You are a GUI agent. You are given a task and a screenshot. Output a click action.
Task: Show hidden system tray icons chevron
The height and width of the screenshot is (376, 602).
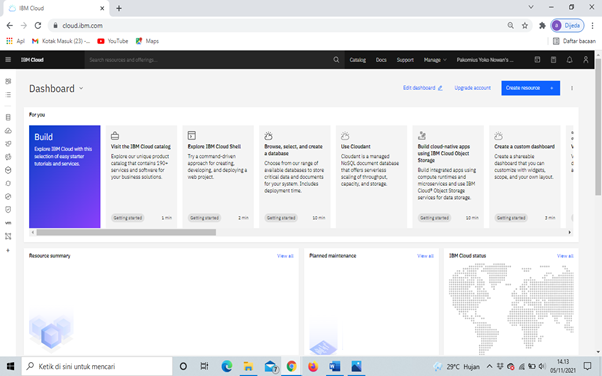tap(489, 366)
